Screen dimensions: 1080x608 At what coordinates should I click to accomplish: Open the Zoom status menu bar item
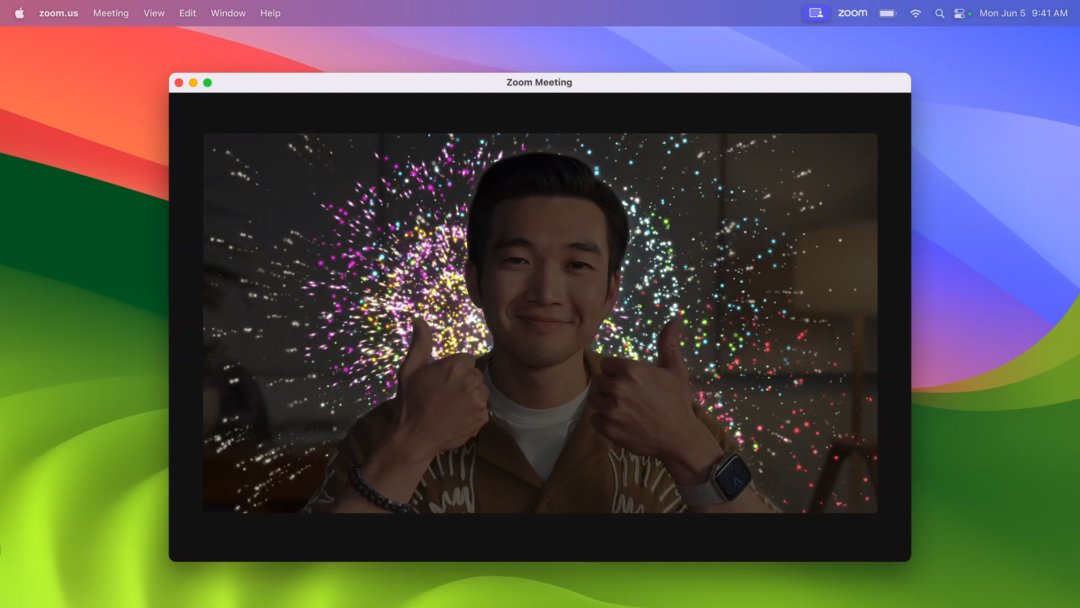853,13
